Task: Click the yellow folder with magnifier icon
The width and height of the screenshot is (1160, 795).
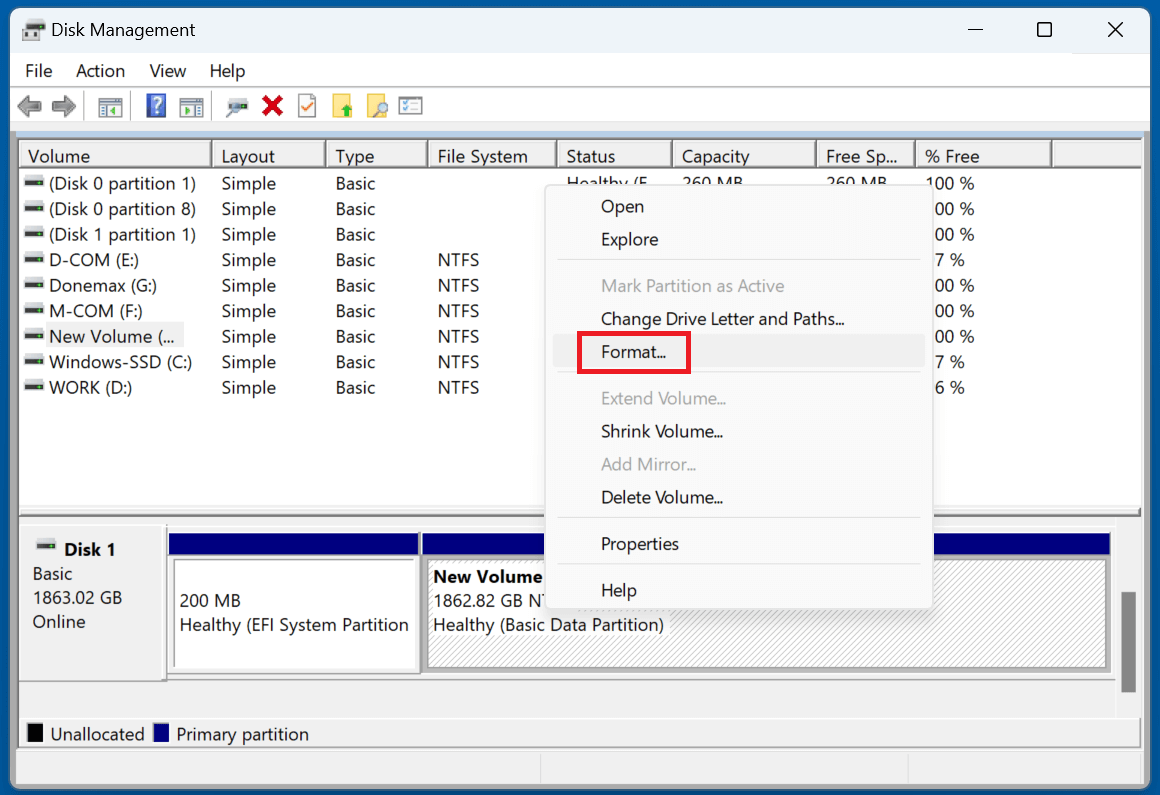Action: coord(376,106)
